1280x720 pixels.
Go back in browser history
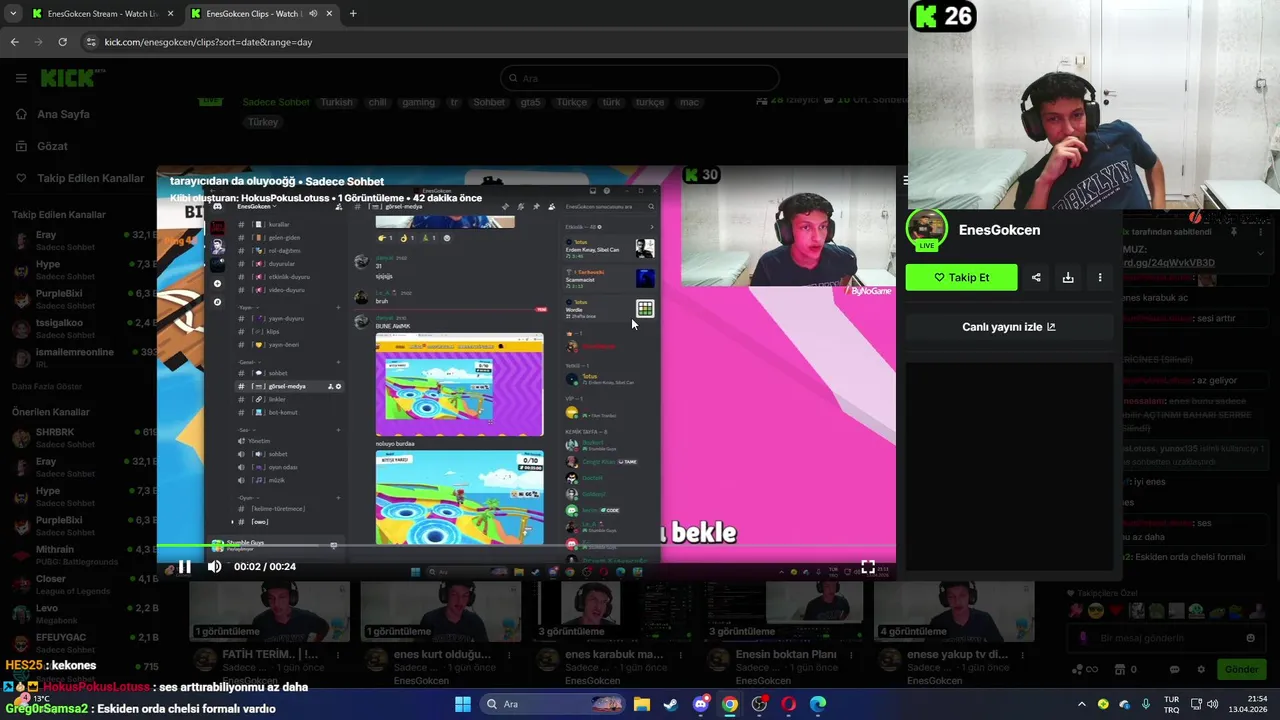point(14,42)
